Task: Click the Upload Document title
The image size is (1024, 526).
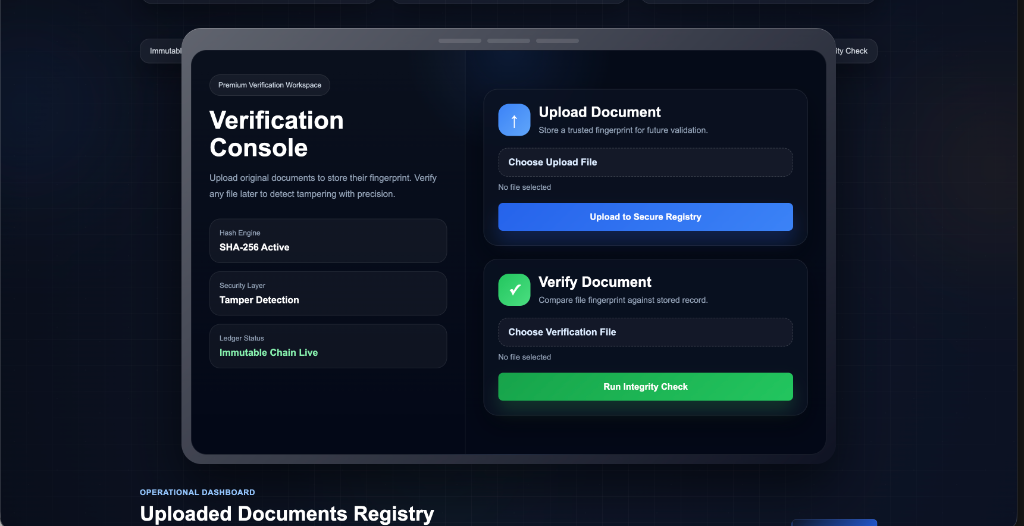Action: pos(600,112)
